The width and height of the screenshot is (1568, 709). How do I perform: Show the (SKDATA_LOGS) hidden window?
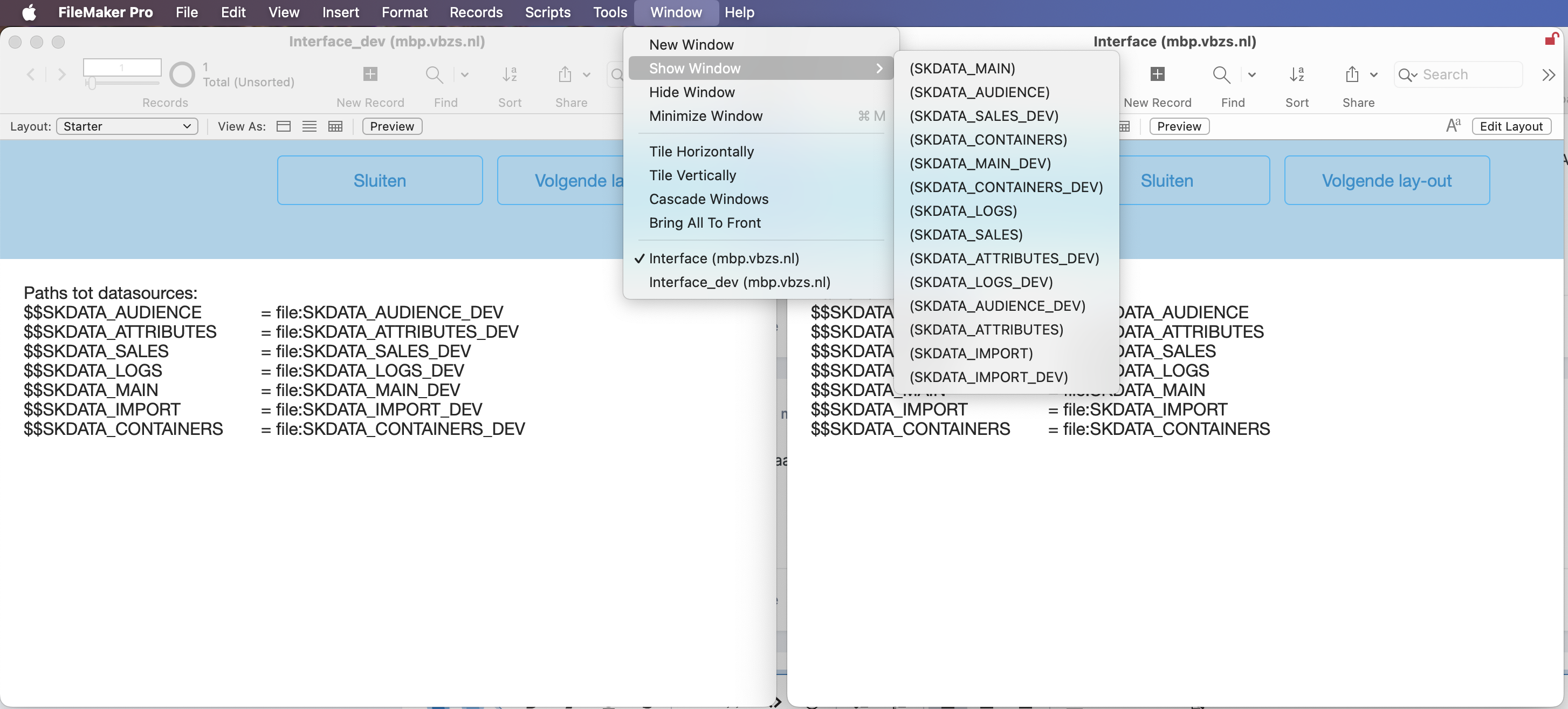coord(963,211)
